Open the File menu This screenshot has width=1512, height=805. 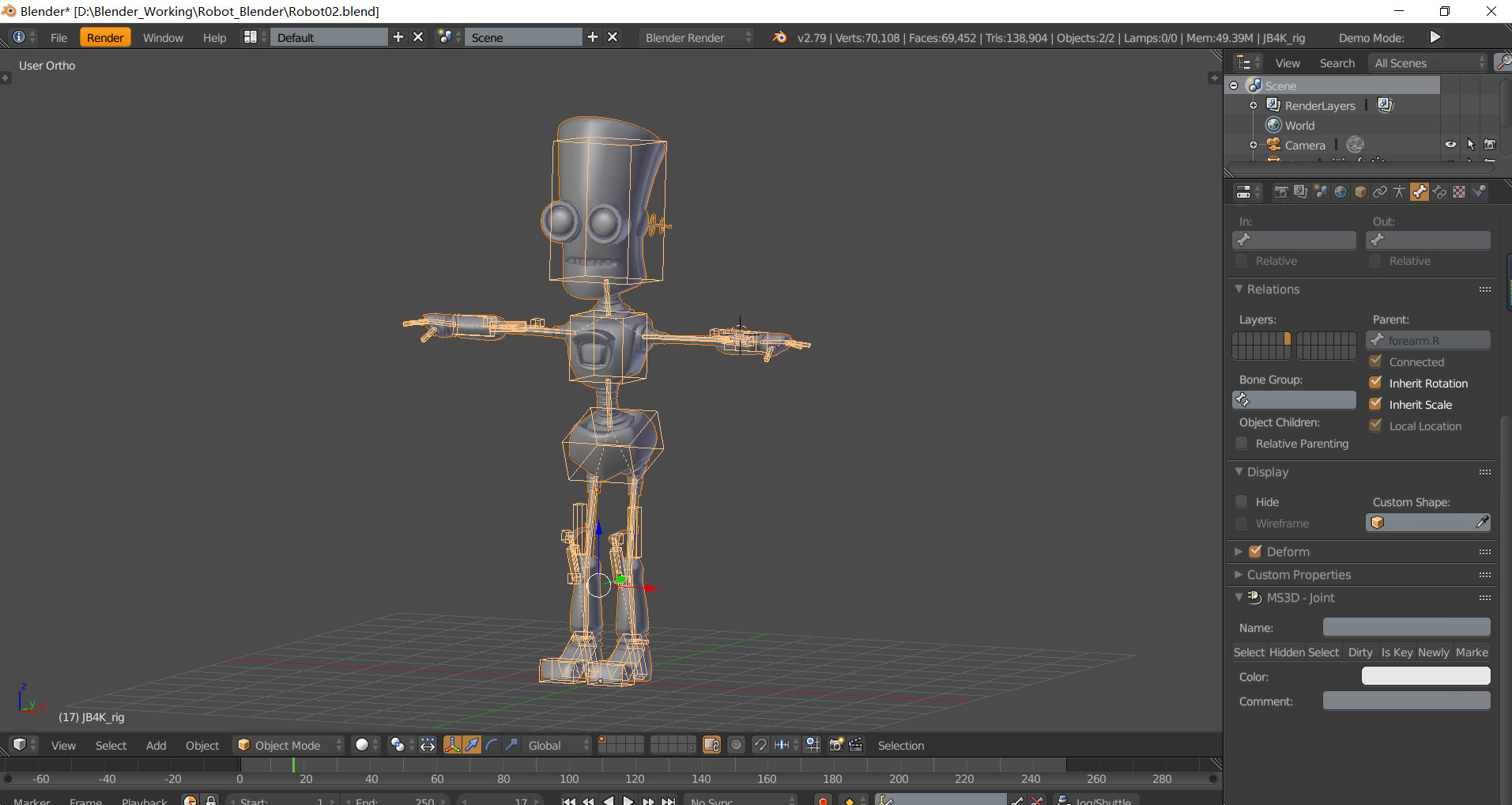pos(58,37)
